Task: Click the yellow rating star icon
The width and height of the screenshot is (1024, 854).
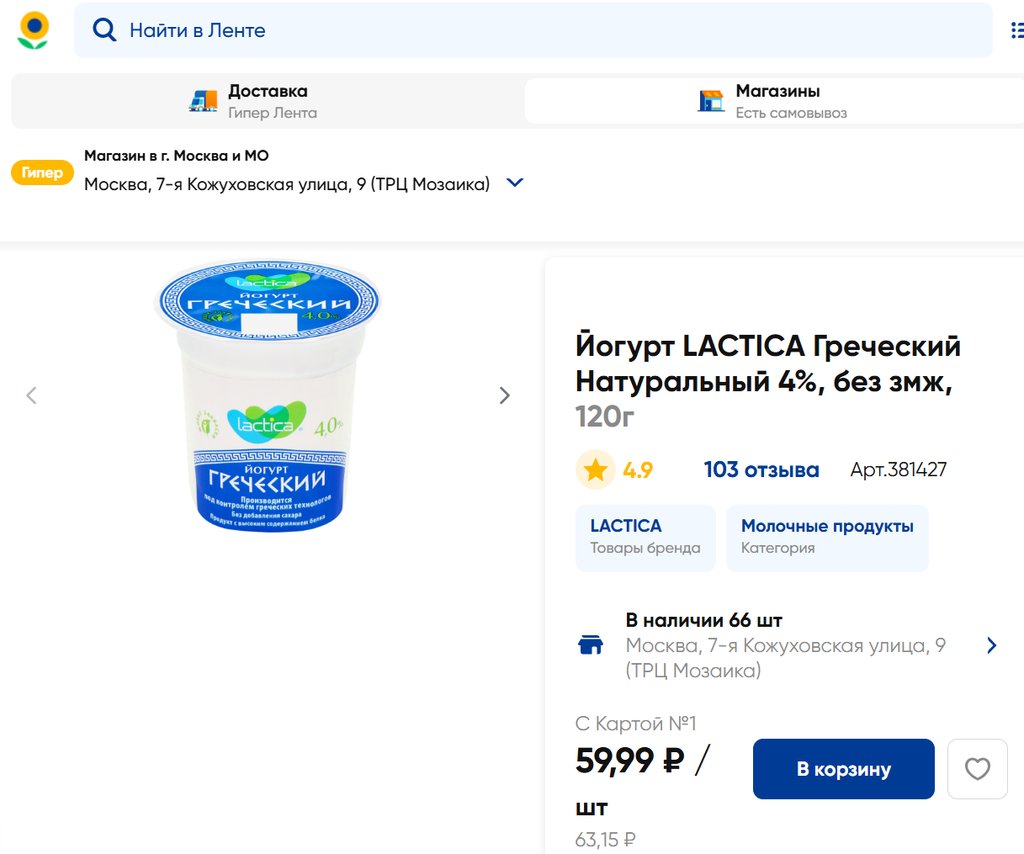Action: [x=596, y=470]
